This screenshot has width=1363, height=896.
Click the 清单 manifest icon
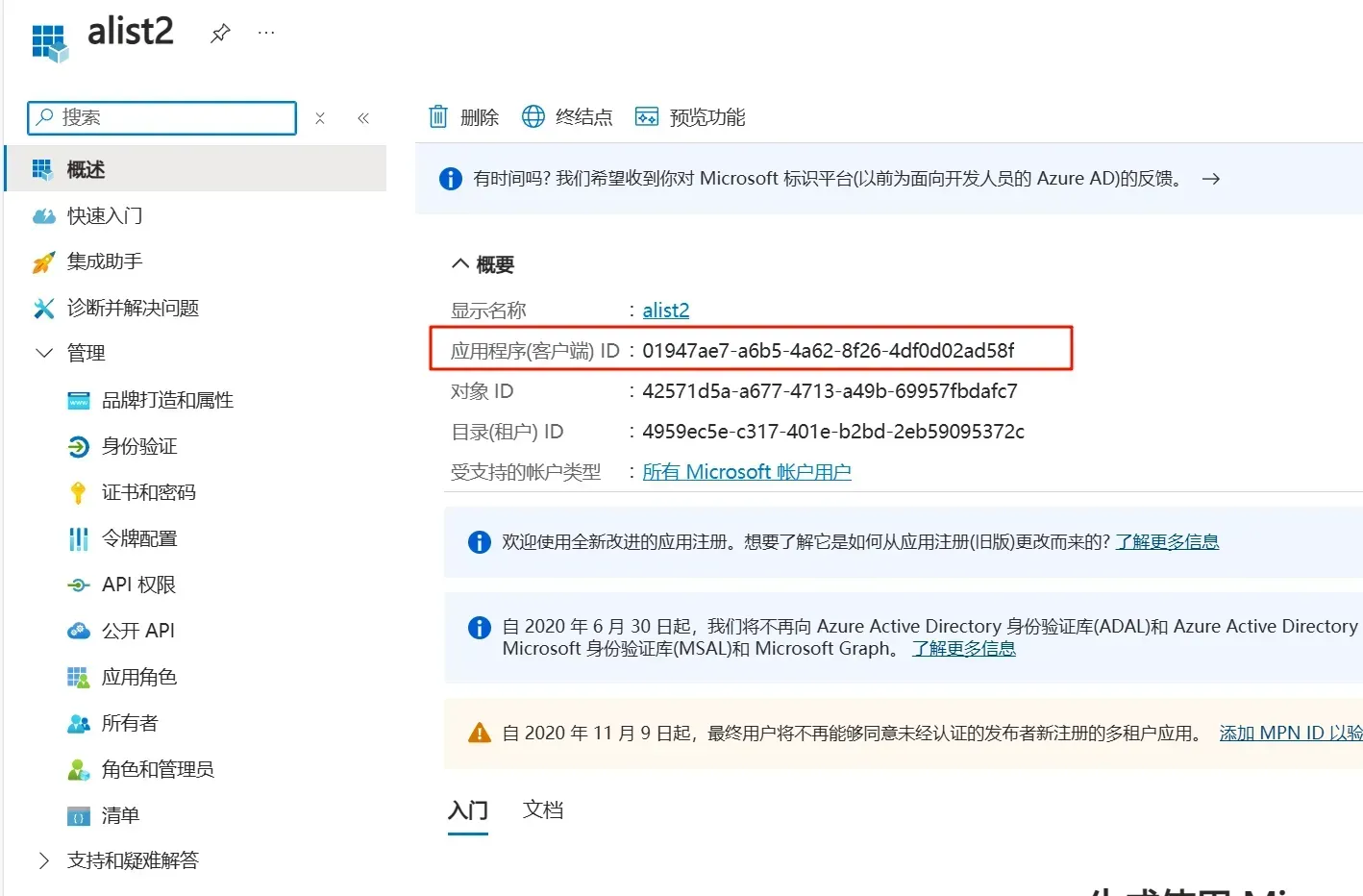[79, 817]
